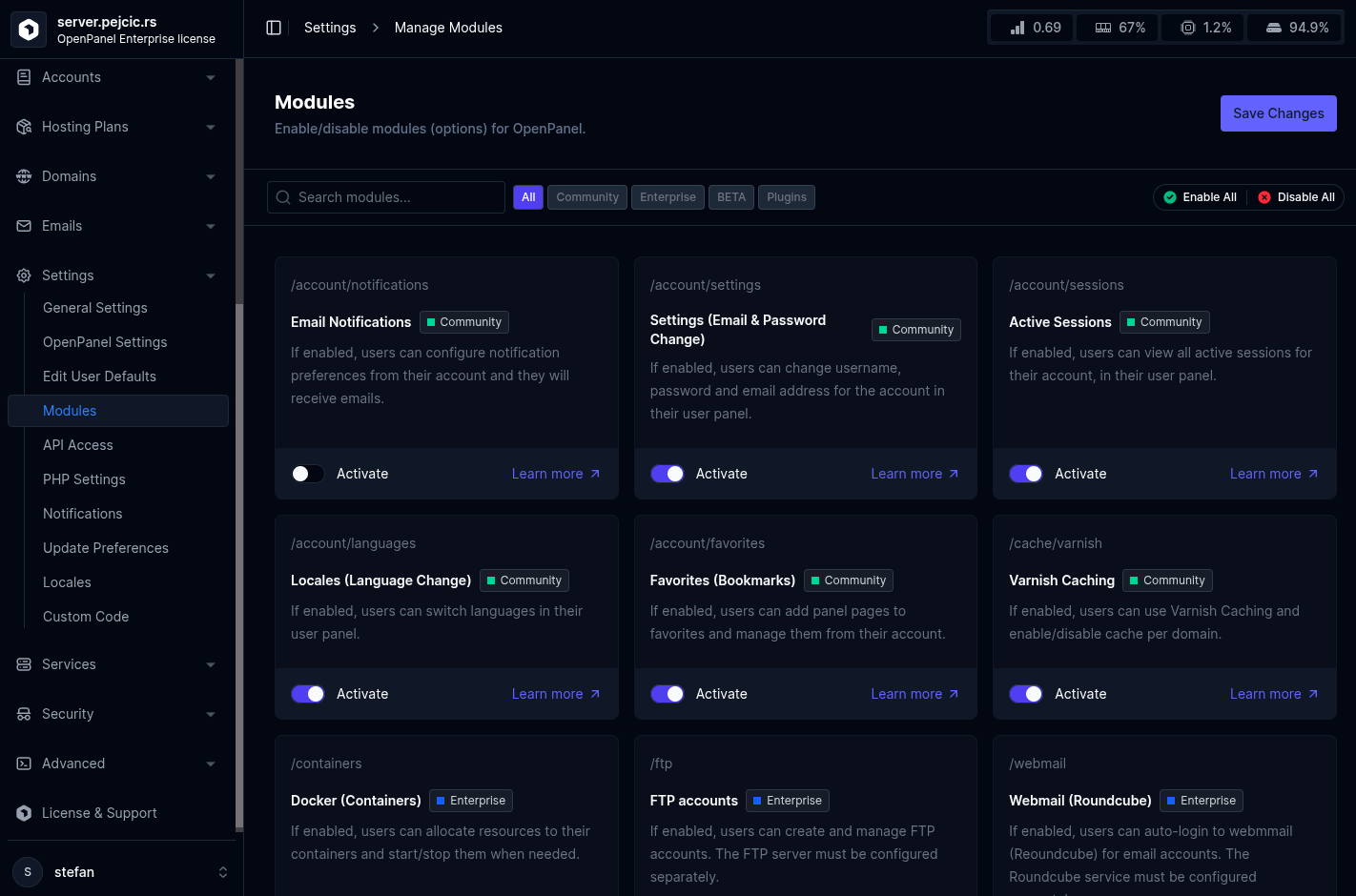Click the Advanced terminal icon
This screenshot has height=896, width=1356.
[x=24, y=764]
